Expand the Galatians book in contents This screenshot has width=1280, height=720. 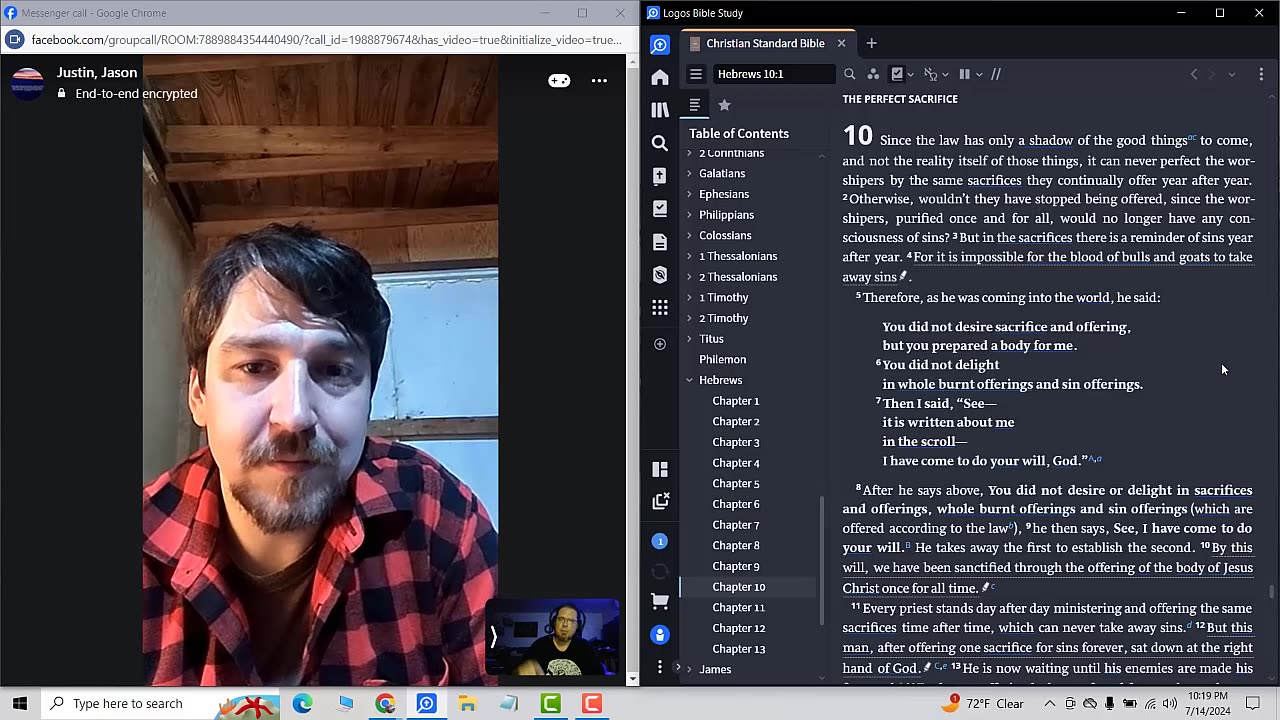(x=689, y=173)
